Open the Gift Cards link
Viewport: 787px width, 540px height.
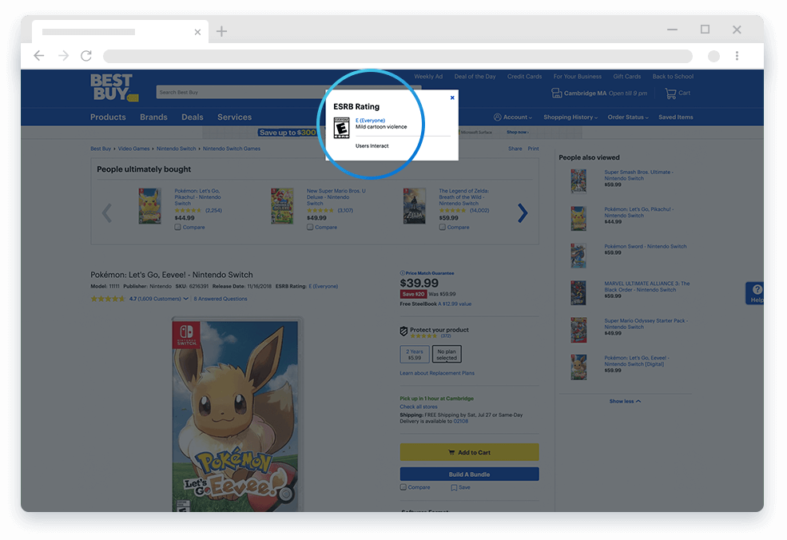tap(627, 76)
